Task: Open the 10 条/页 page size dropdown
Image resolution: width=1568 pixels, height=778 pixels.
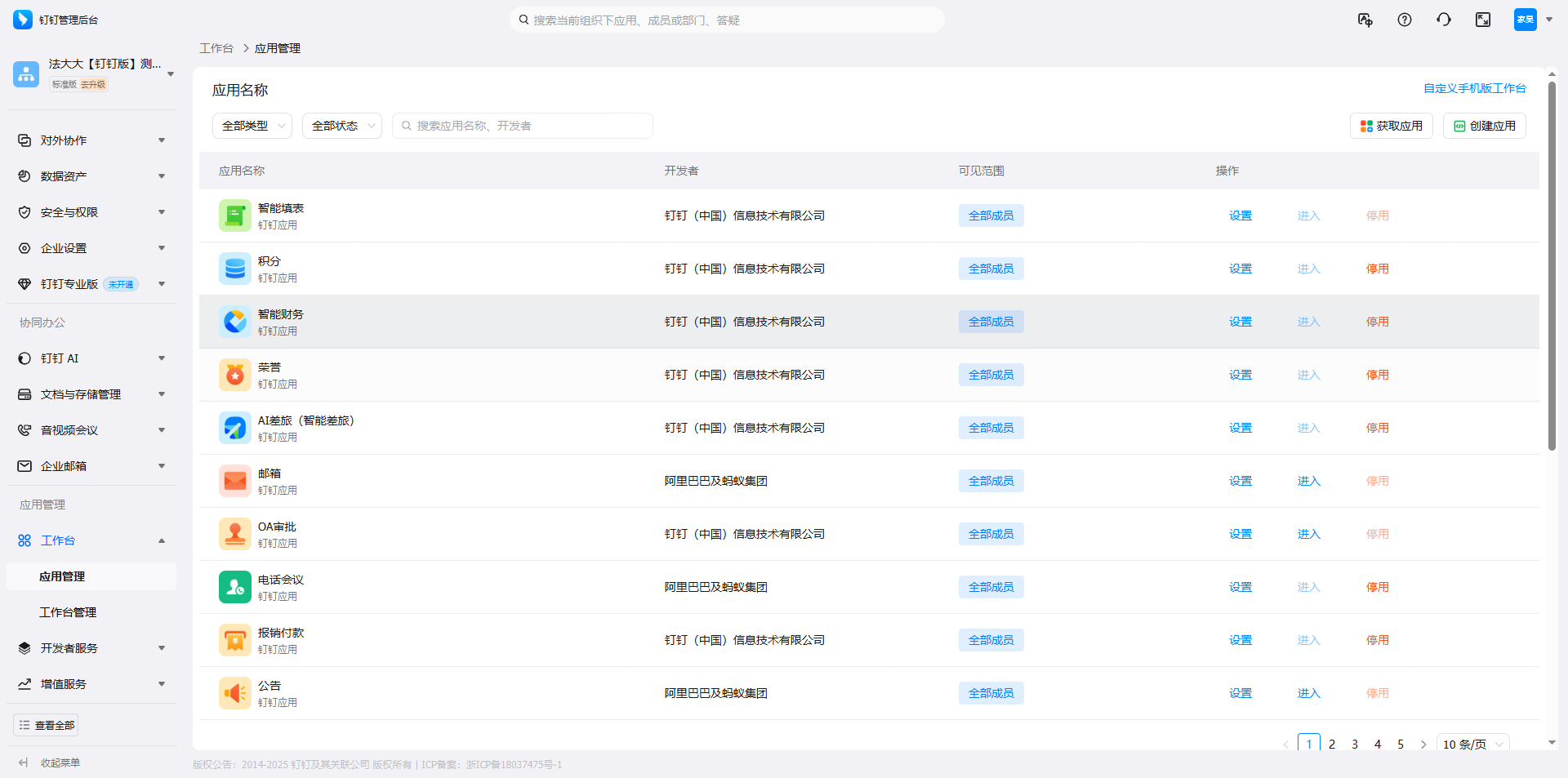Action: (x=1473, y=744)
